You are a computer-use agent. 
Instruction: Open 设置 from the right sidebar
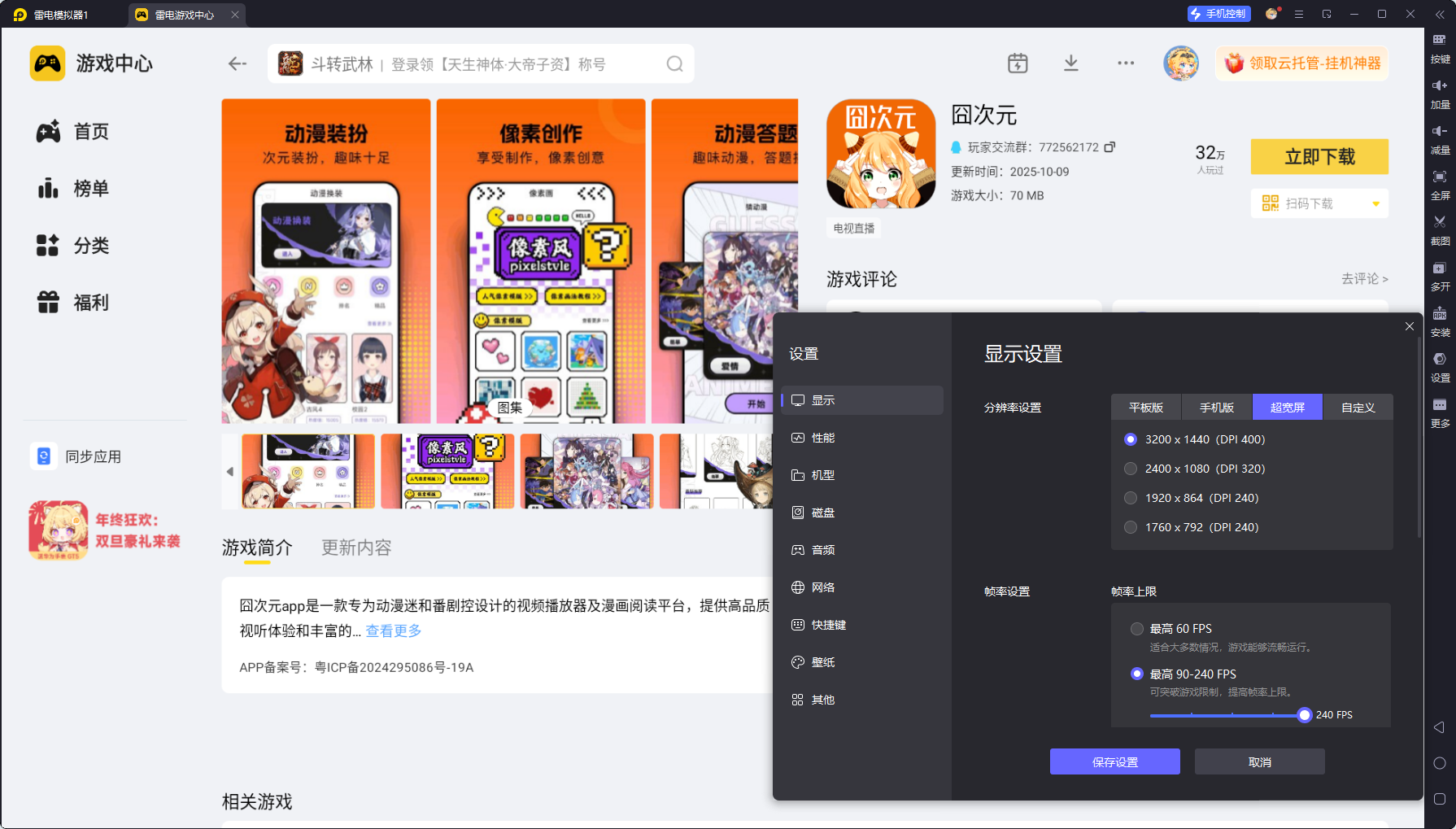click(1440, 367)
